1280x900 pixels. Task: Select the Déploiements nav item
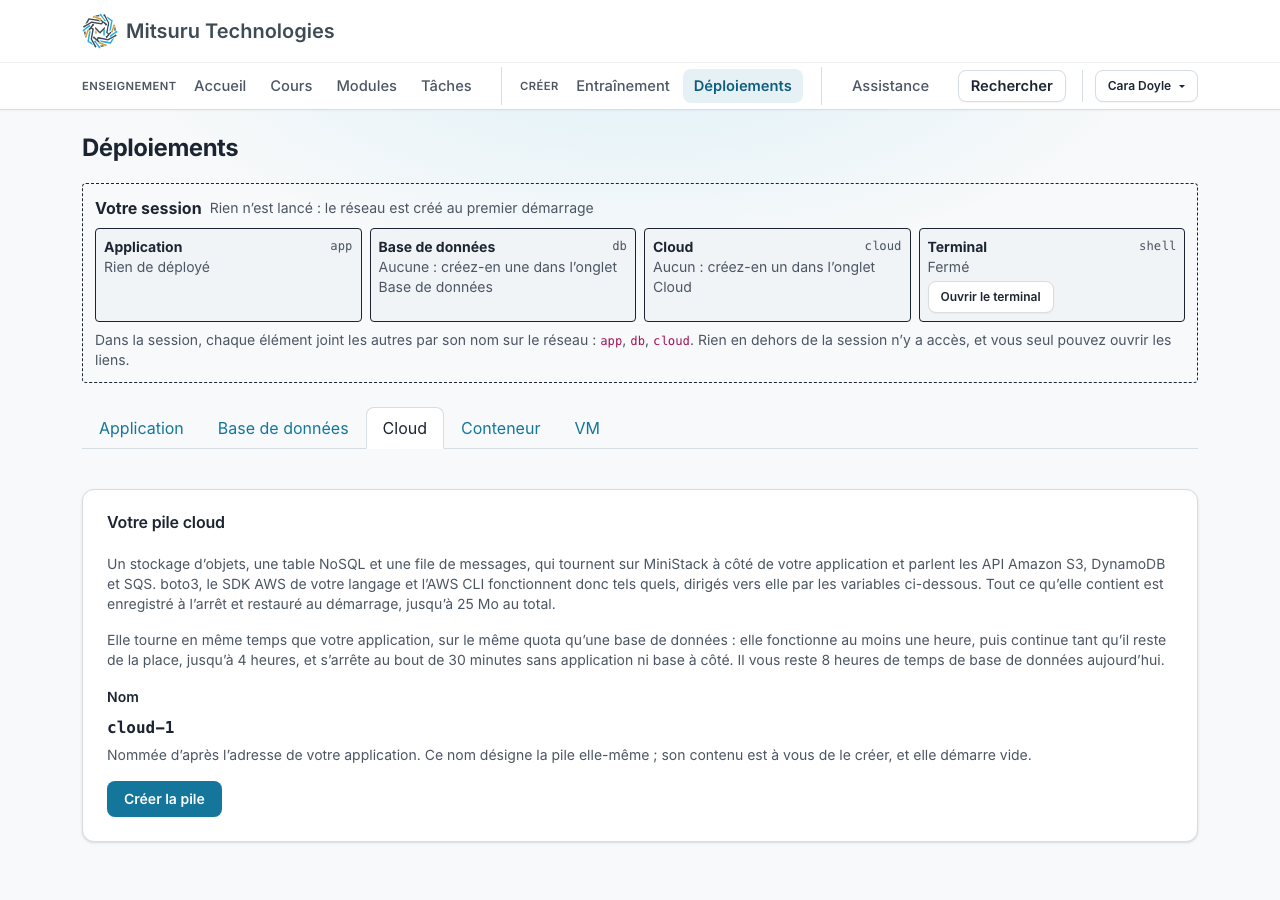[743, 86]
